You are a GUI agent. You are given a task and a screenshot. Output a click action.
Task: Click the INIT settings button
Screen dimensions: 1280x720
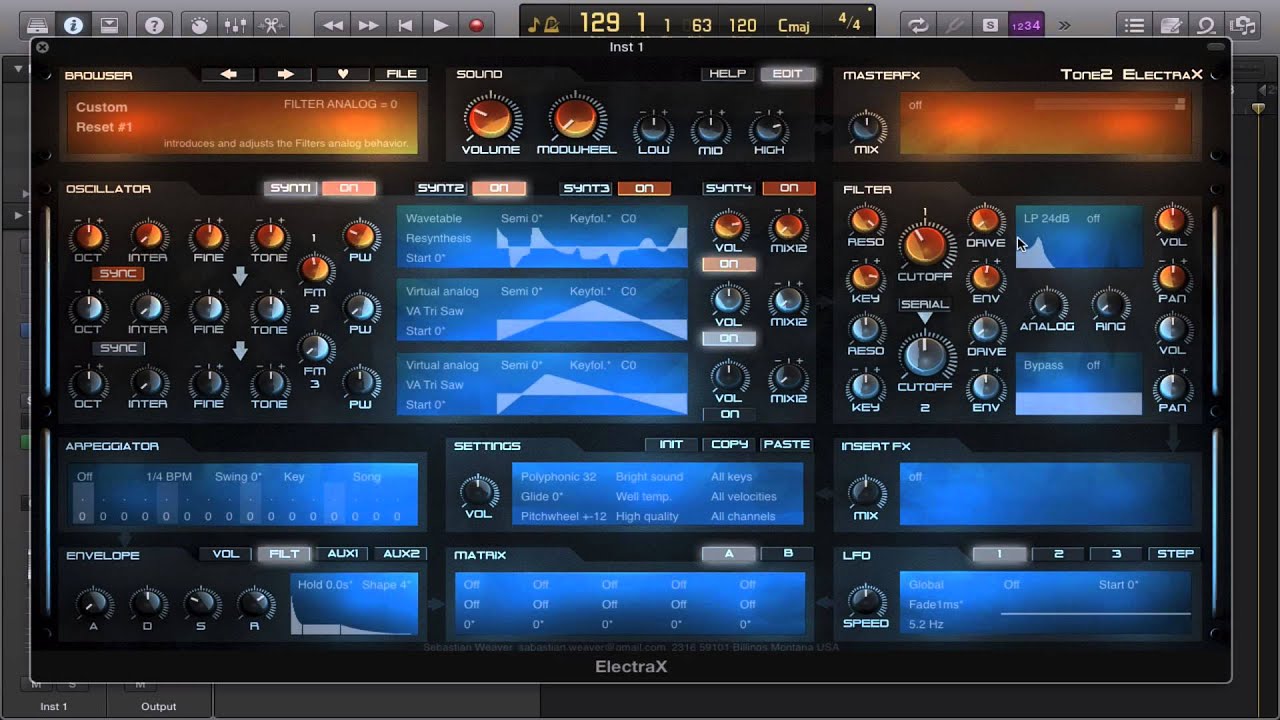pos(671,445)
